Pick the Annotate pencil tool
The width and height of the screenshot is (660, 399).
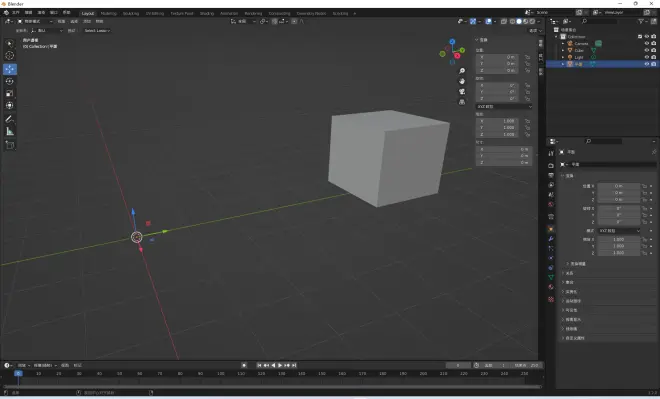(10, 119)
